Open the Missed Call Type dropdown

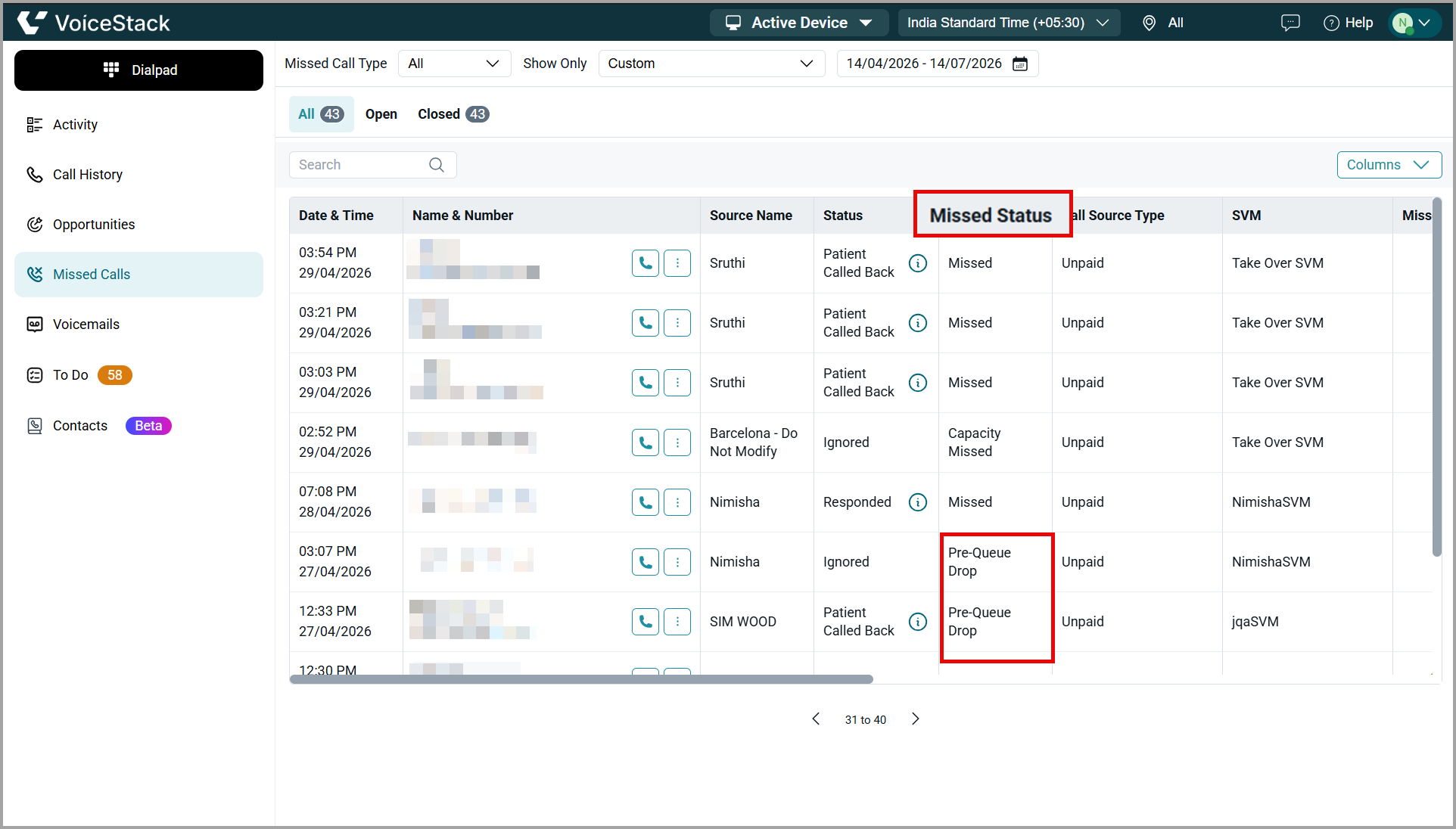point(454,64)
